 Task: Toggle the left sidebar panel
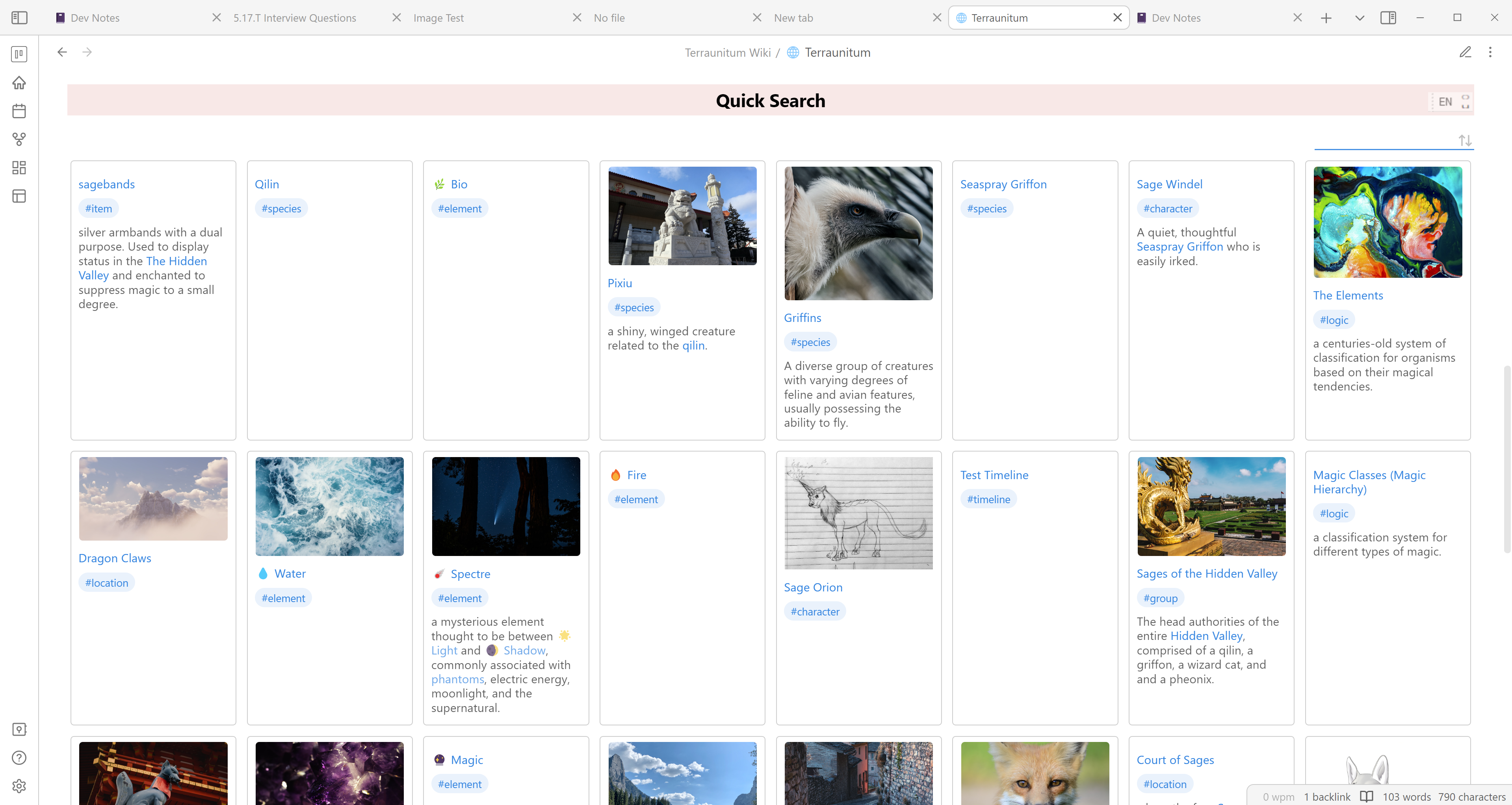point(19,18)
